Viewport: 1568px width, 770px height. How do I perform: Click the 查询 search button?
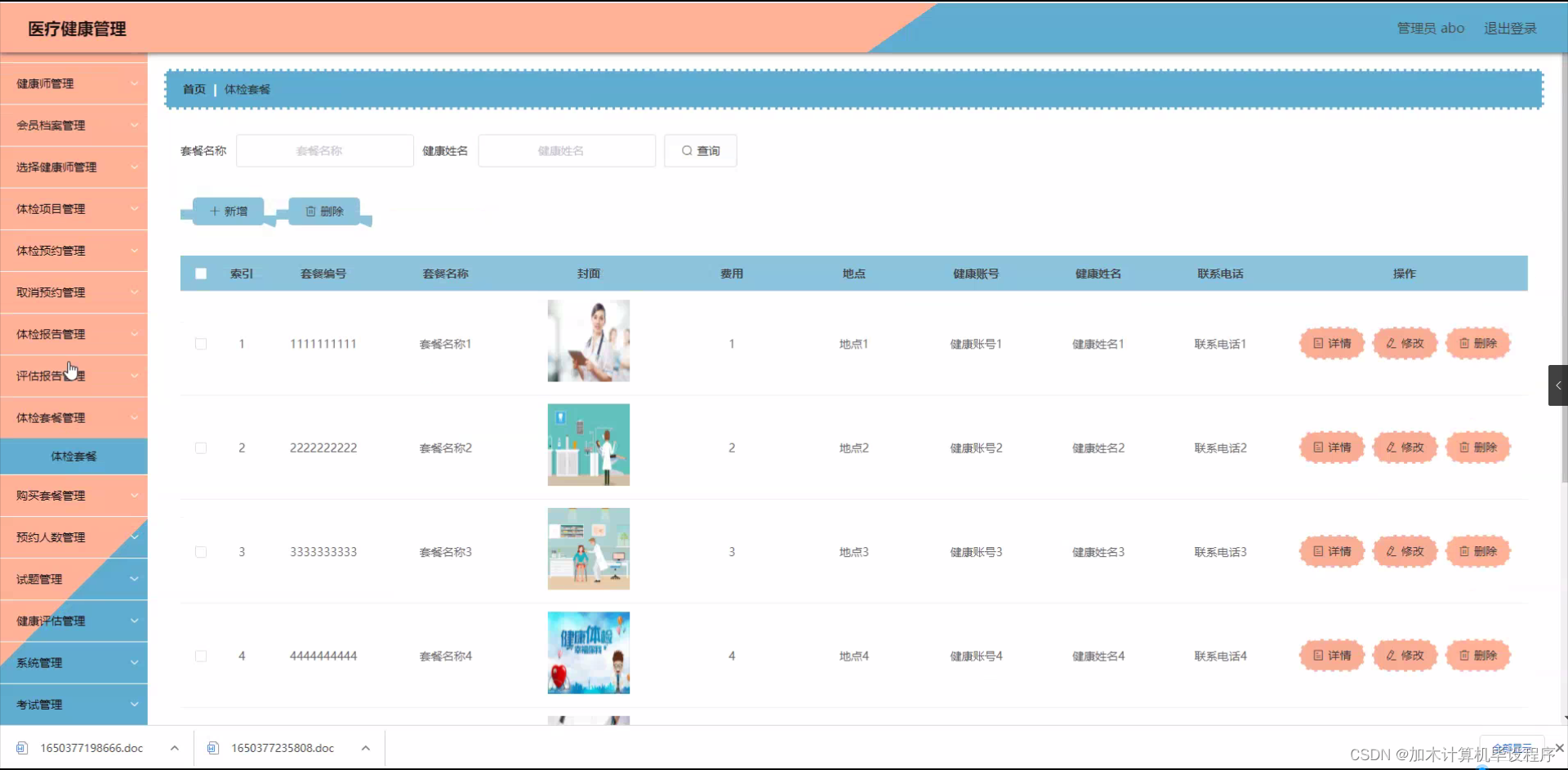700,151
